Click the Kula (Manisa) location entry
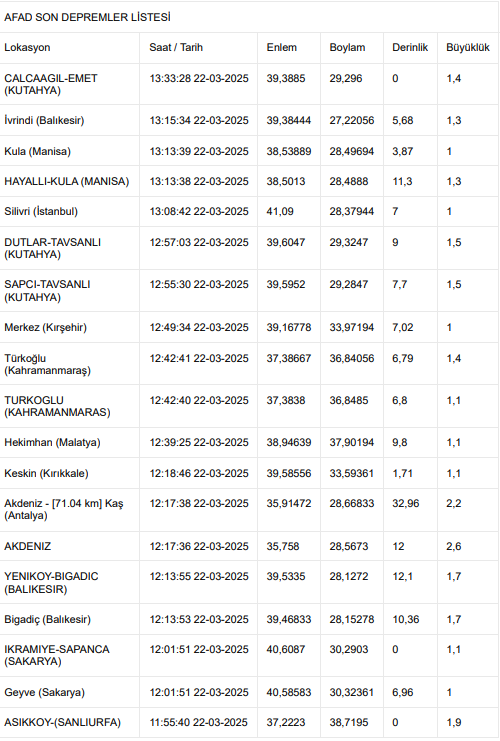The height and width of the screenshot is (741, 500). pos(37,151)
